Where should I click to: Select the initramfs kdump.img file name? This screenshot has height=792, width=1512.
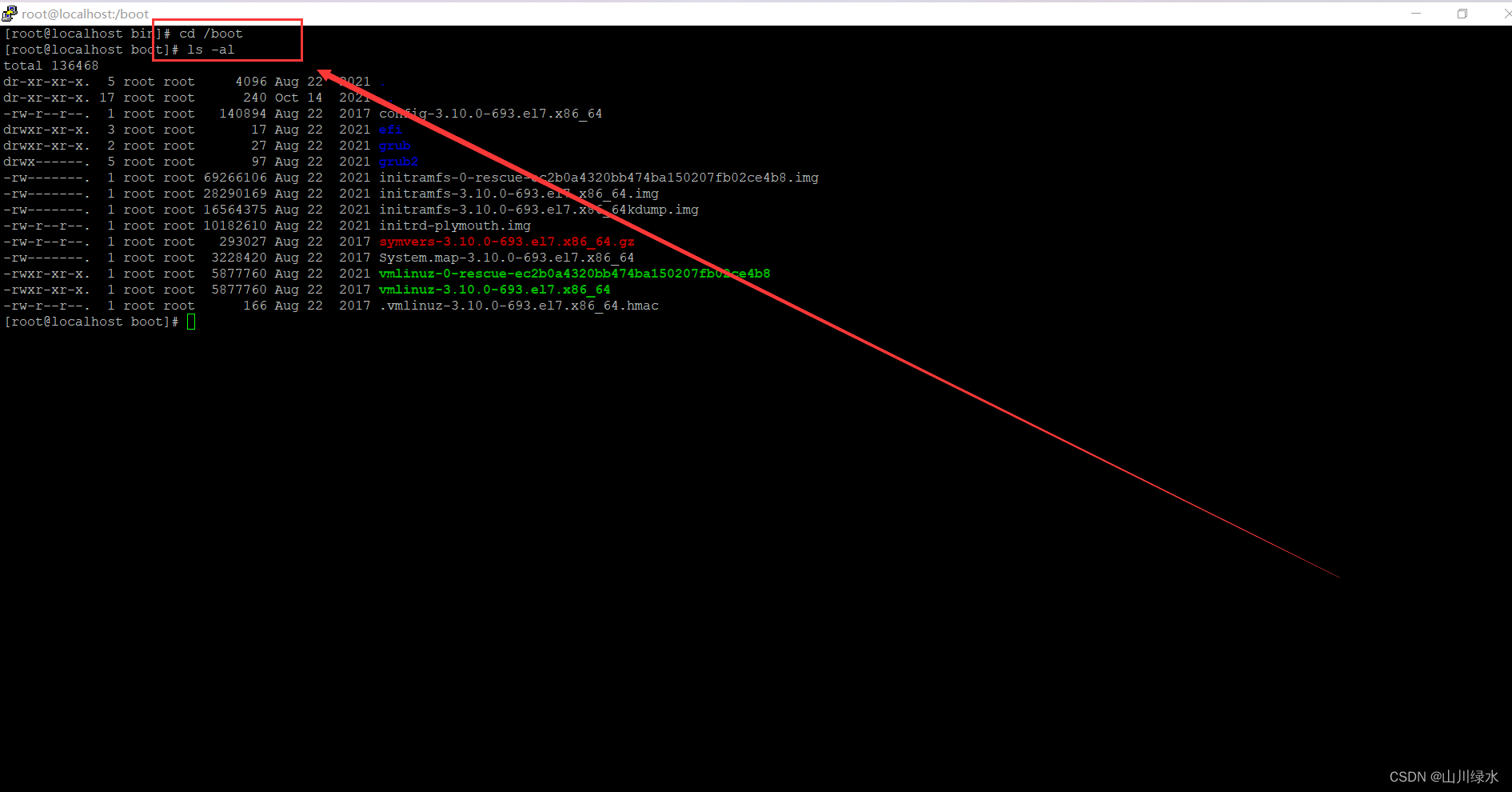(539, 210)
